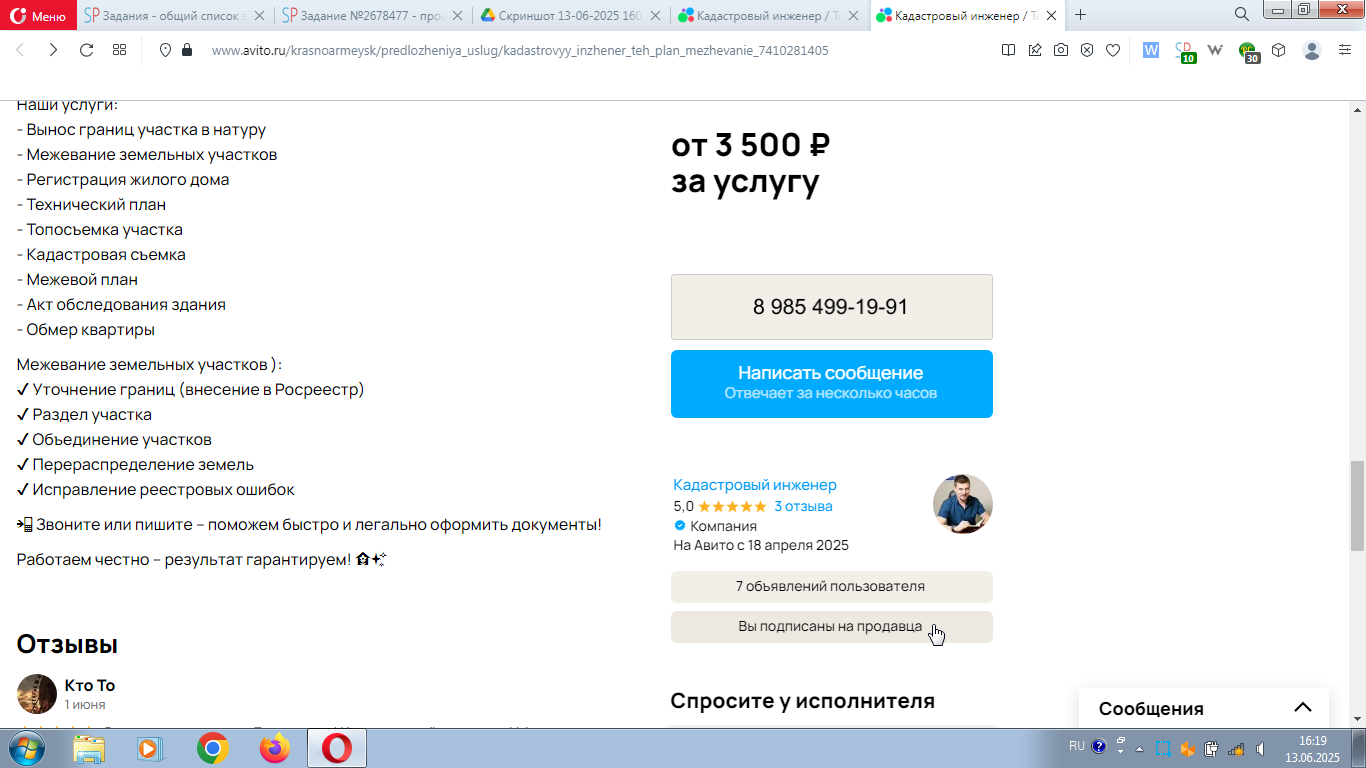Open the ad blocker shield icon
The height and width of the screenshot is (768, 1366).
1087,50
